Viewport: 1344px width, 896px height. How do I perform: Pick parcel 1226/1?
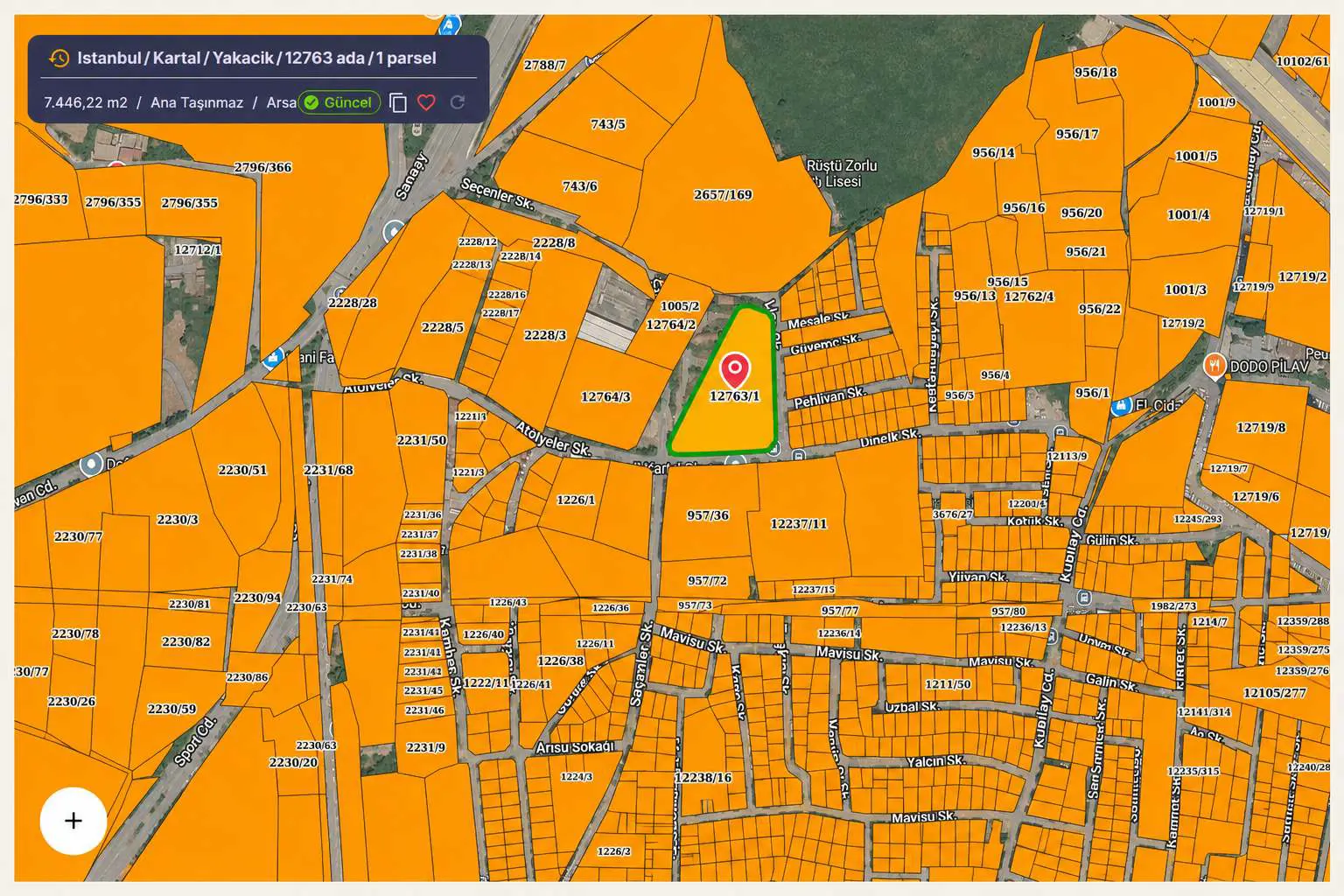(576, 500)
